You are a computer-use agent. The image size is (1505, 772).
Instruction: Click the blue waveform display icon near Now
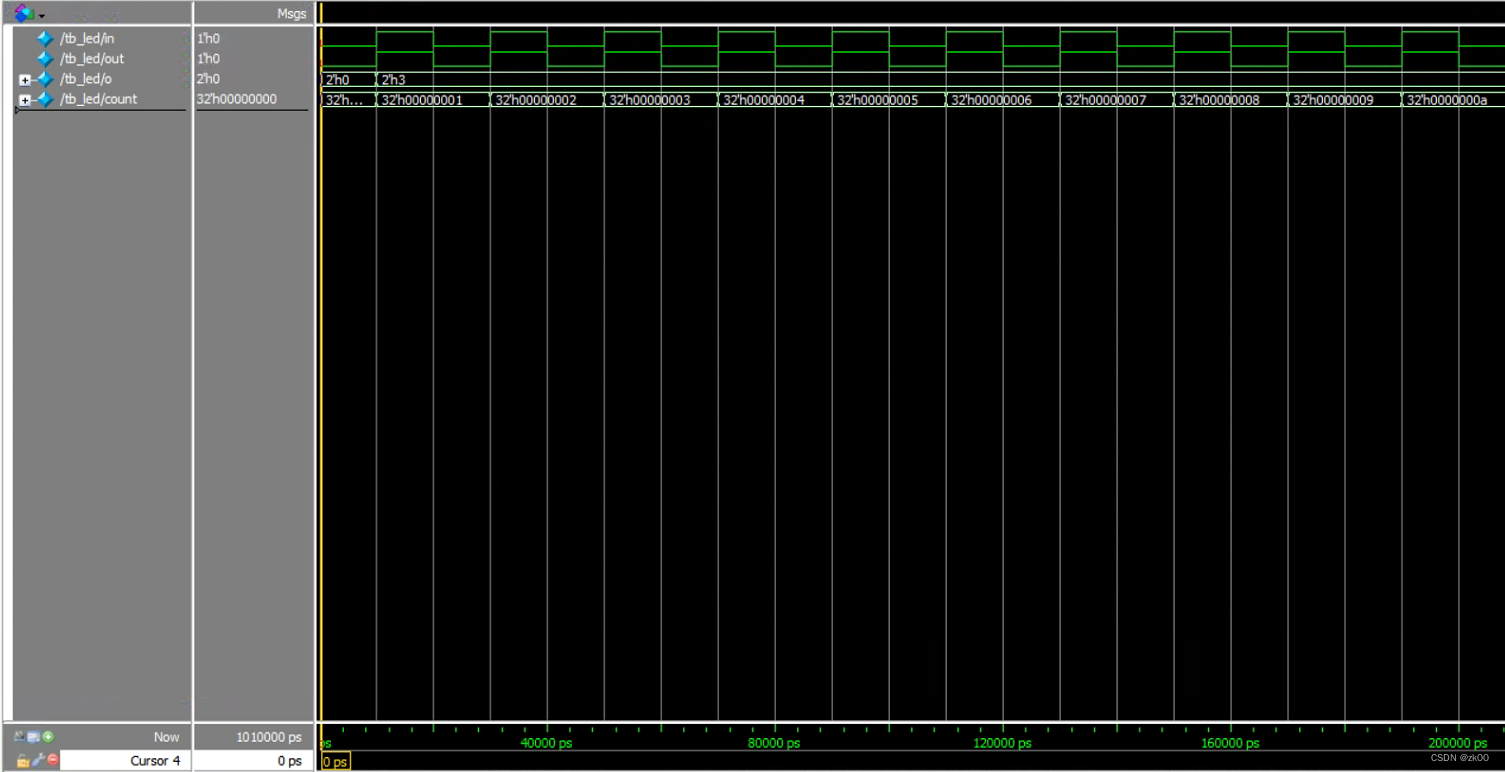pyautogui.click(x=34, y=737)
